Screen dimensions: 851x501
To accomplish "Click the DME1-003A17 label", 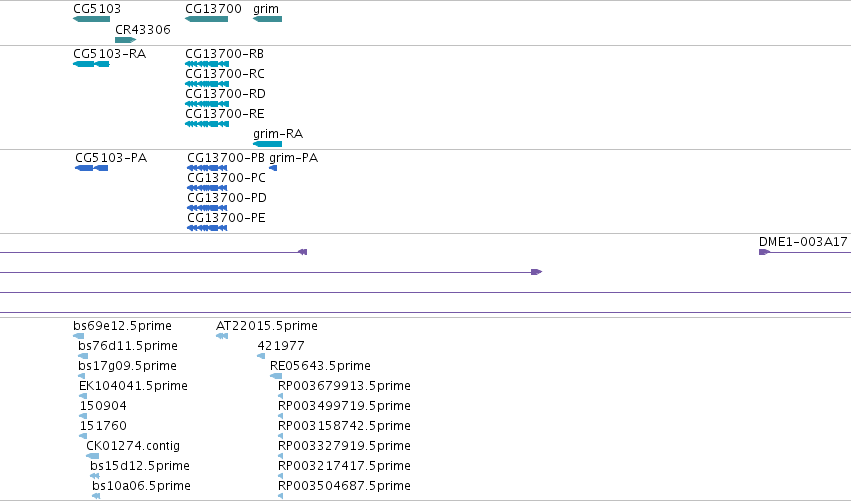I will (x=803, y=242).
